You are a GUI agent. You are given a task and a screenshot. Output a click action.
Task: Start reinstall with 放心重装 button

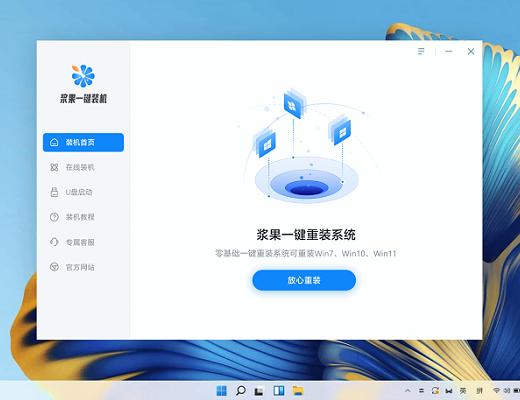[304, 280]
